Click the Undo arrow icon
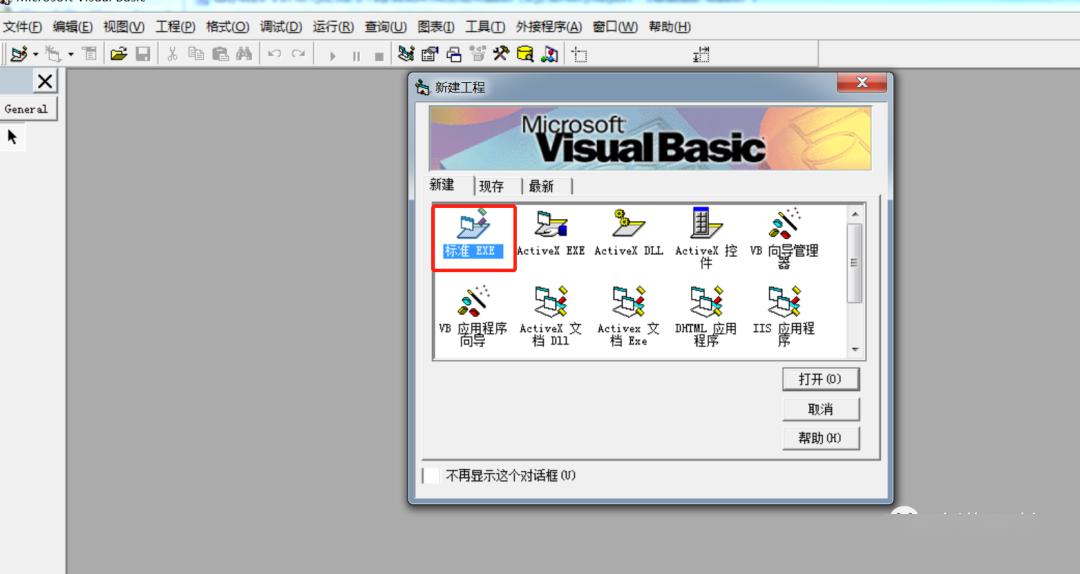Viewport: 1080px width, 574px height. [274, 54]
